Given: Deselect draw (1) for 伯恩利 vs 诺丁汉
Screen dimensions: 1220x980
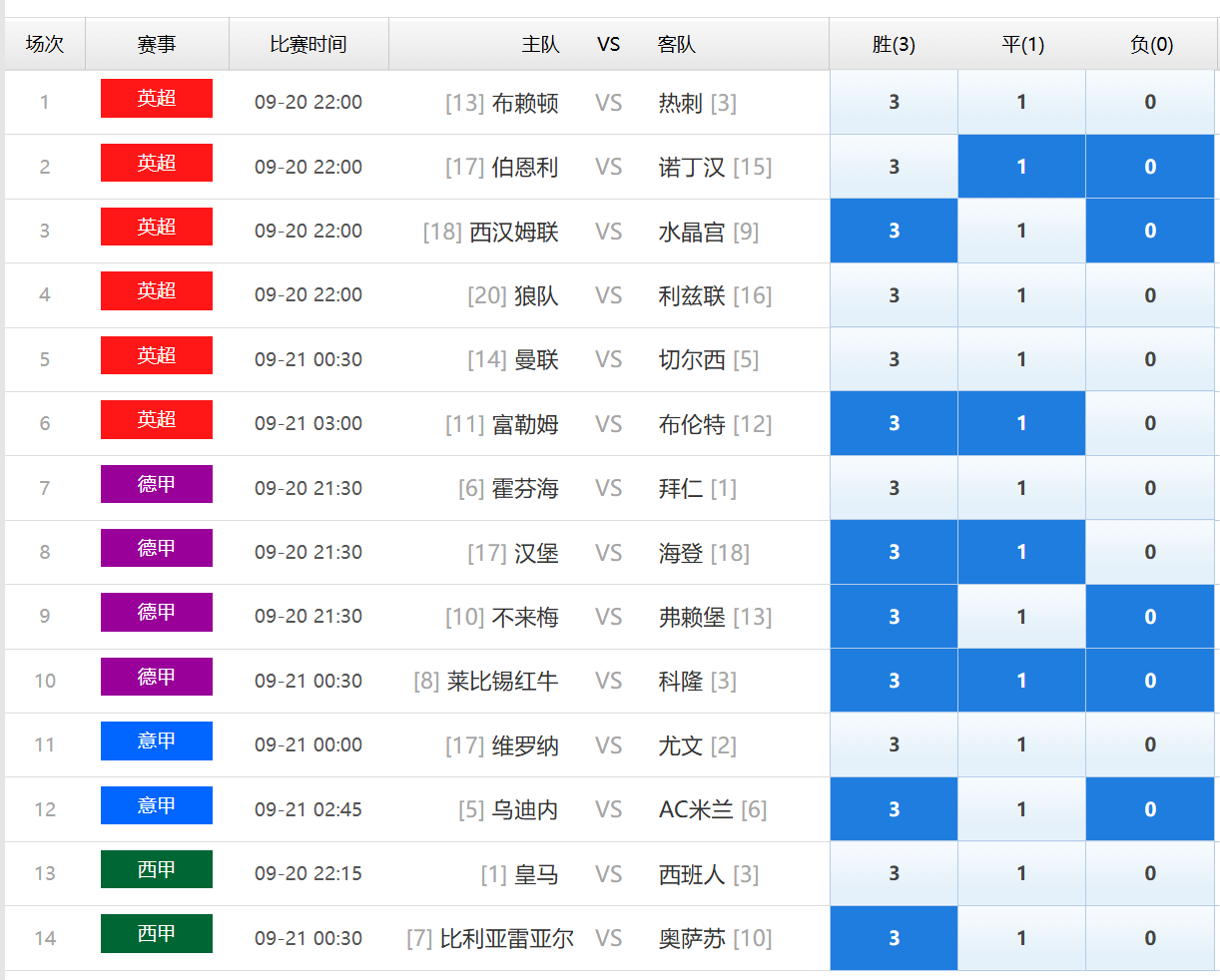Looking at the screenshot, I should click(x=1021, y=167).
